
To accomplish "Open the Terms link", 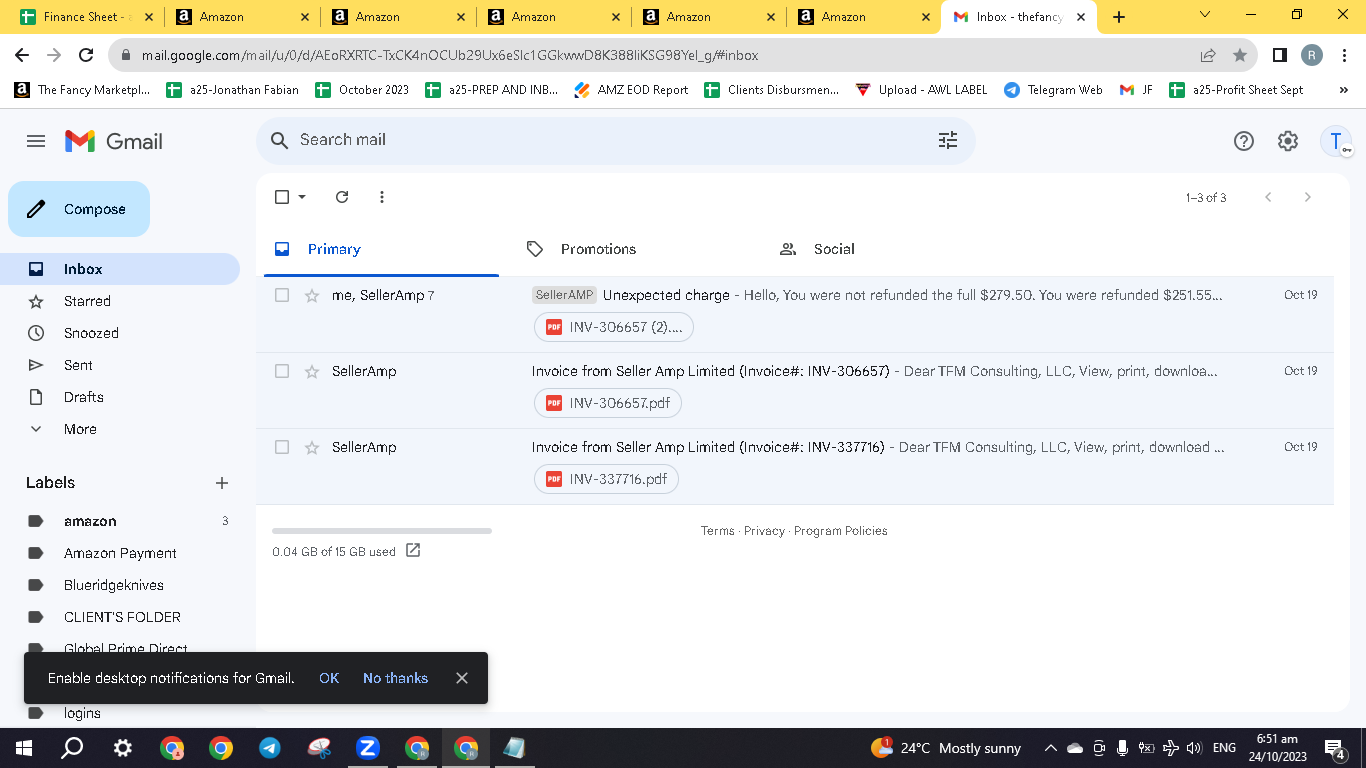I will [x=717, y=531].
